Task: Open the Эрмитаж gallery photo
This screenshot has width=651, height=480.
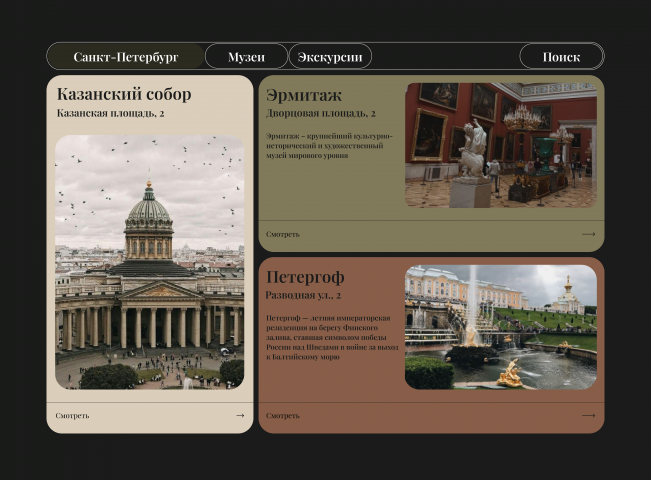Action: pyautogui.click(x=501, y=145)
